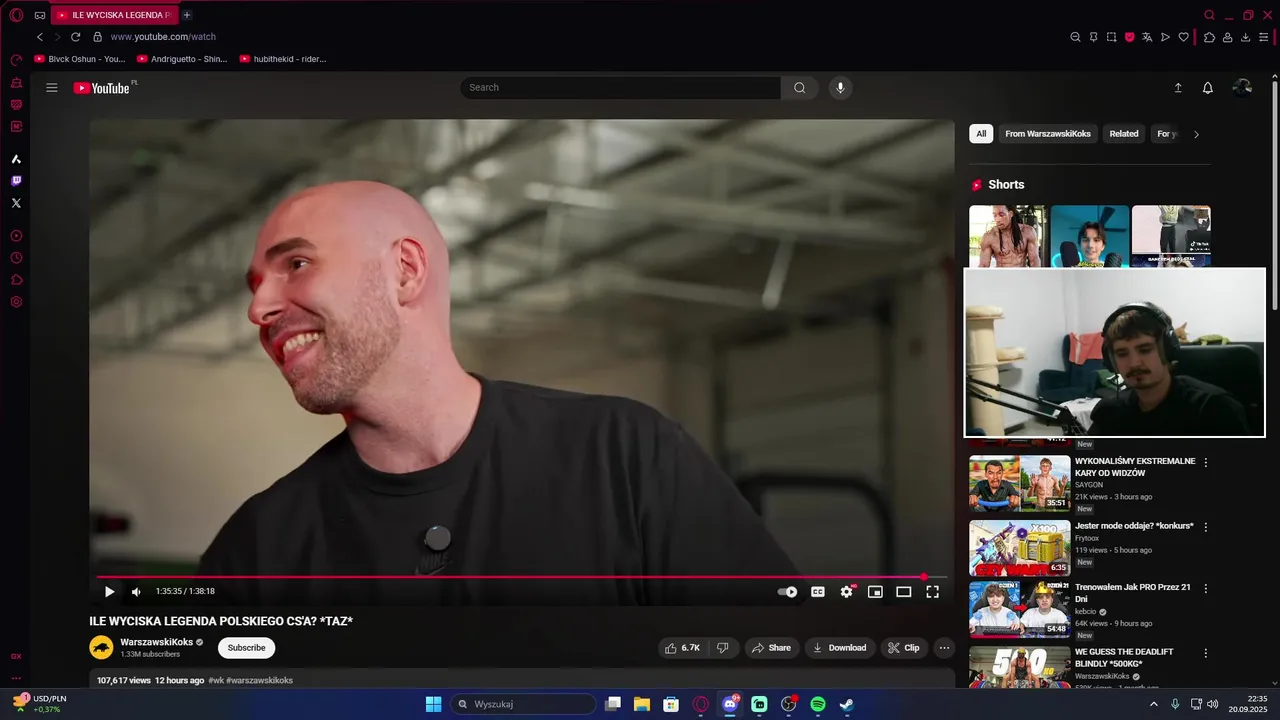
Task: Turn on closed captions in the player
Action: click(x=818, y=592)
